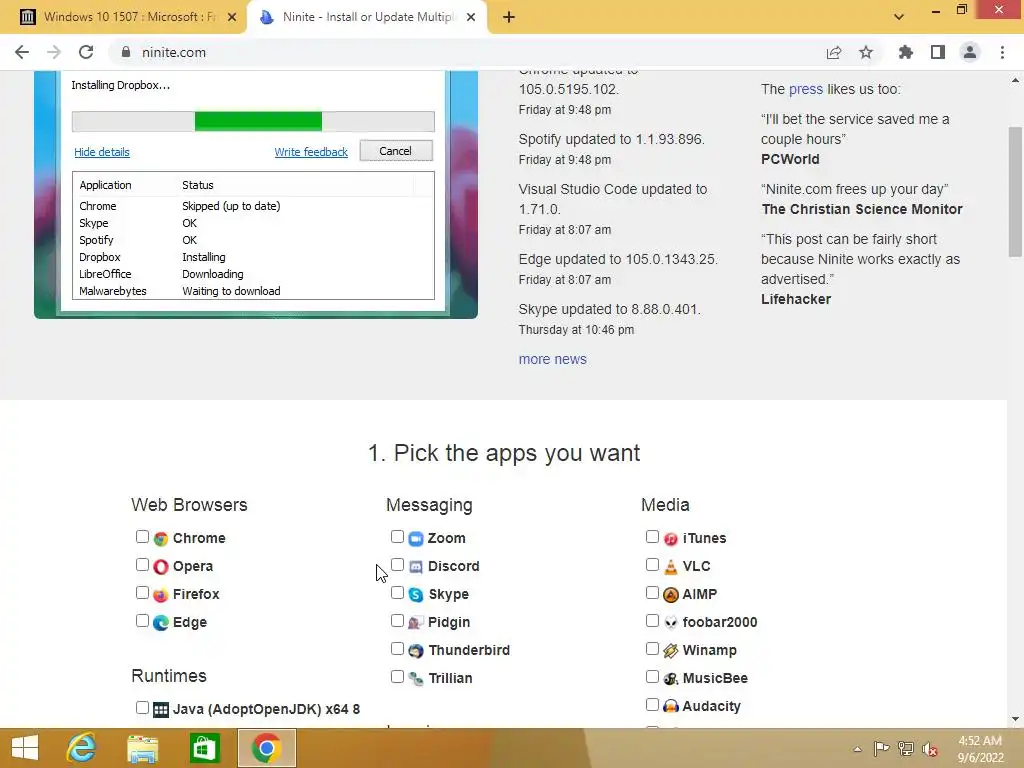Open a new browser tab
Viewport: 1024px width, 768px height.
509,17
